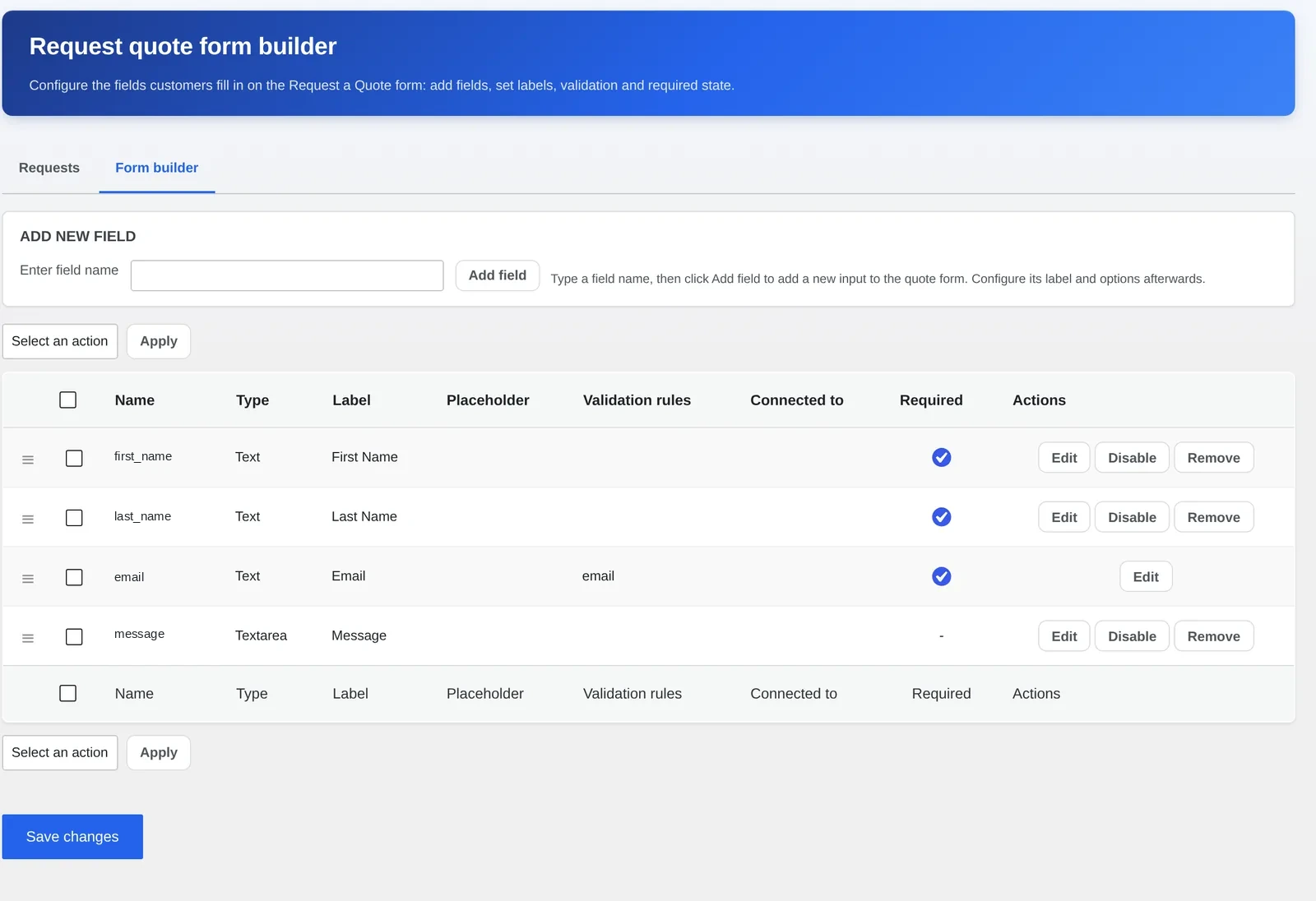Screen dimensions: 1316x901
Task: Select the message field checkbox
Action: tap(74, 636)
